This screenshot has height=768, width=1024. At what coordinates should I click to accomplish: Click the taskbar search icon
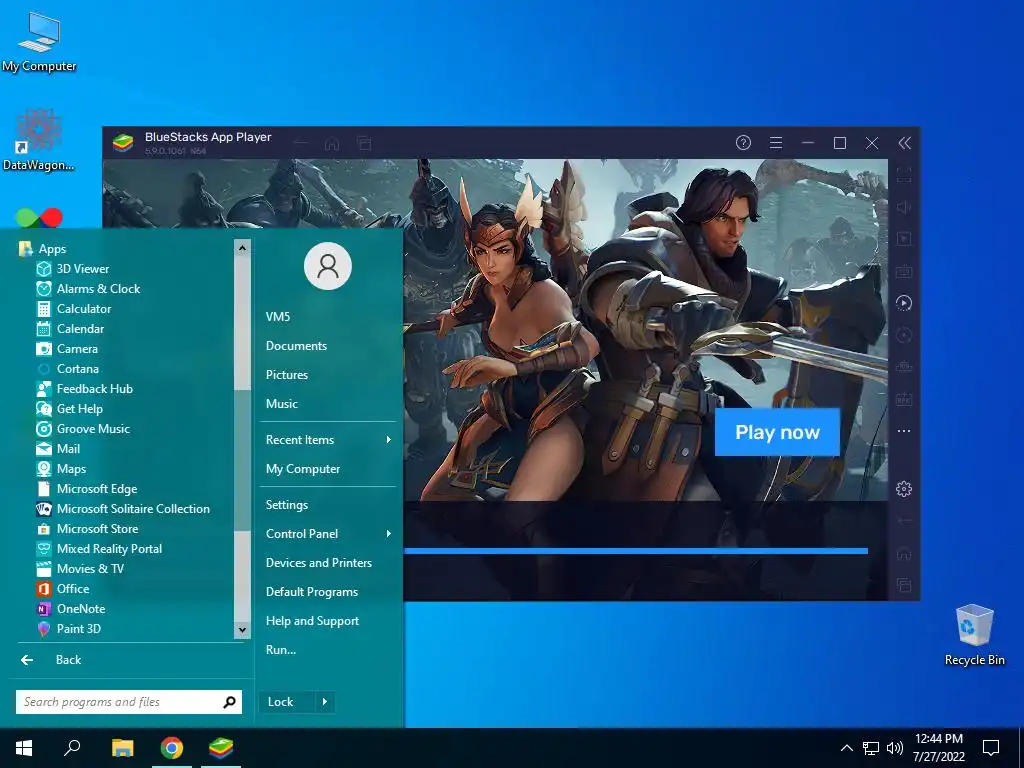click(72, 748)
